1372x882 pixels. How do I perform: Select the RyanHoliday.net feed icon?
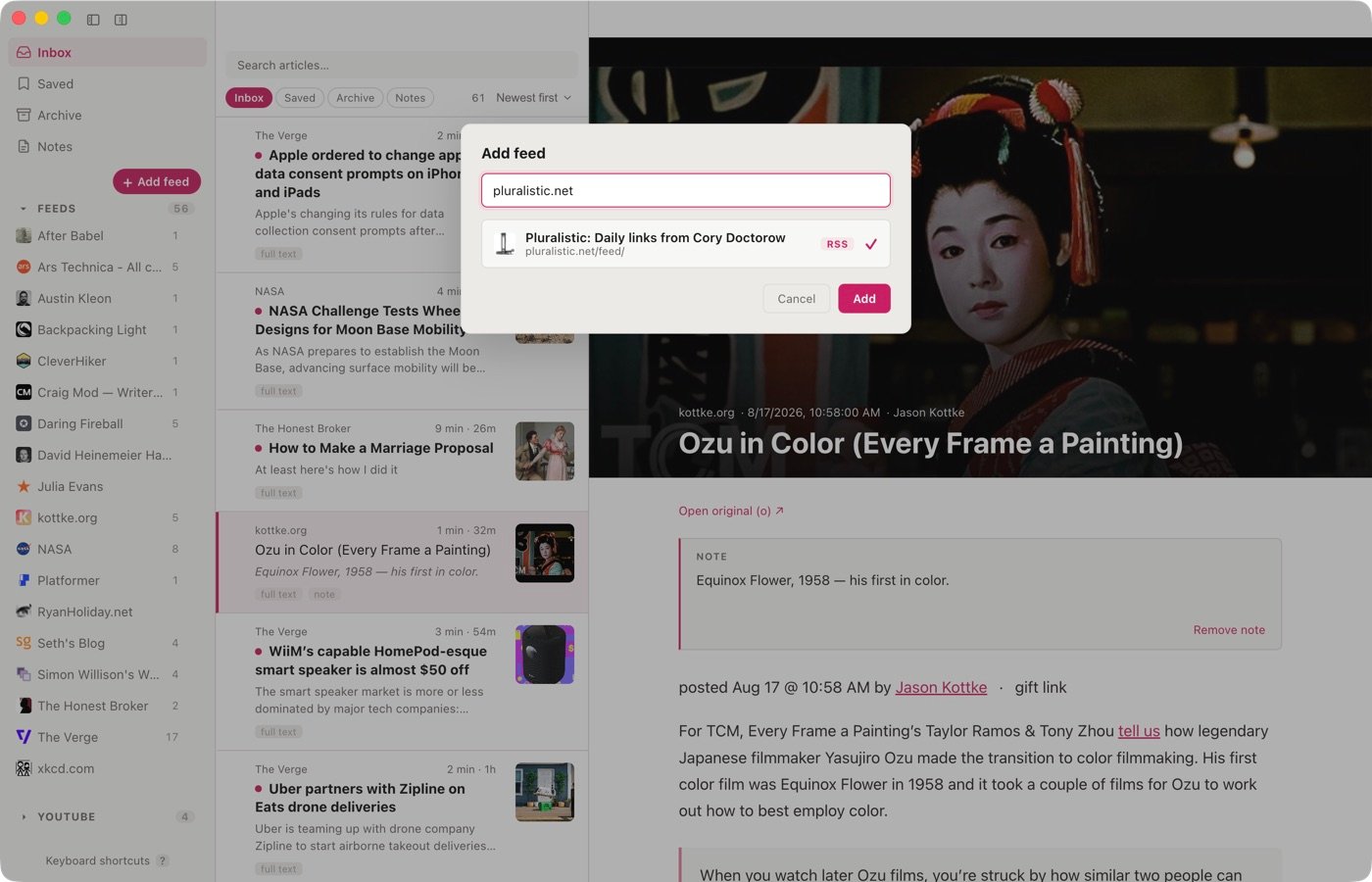pos(24,612)
